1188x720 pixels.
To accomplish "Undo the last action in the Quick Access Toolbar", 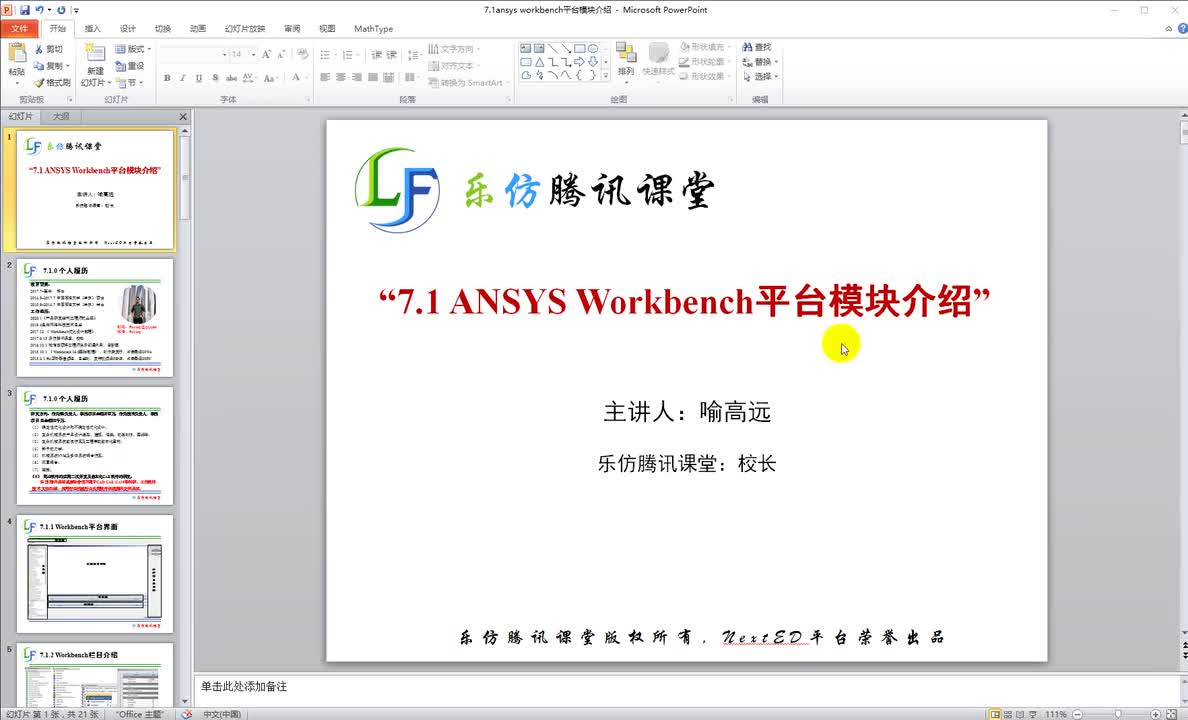I will coord(39,10).
